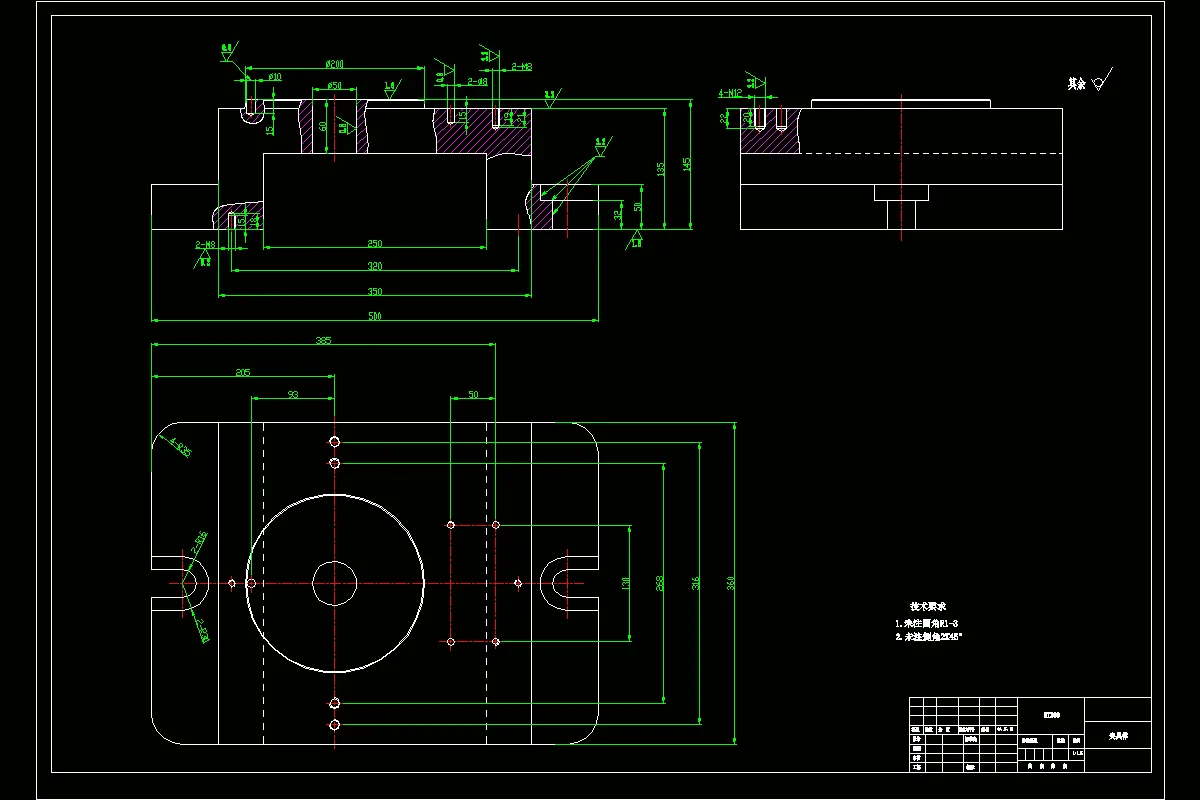Click the ø200 diameter dimension text
The width and height of the screenshot is (1200, 800).
pyautogui.click(x=335, y=64)
